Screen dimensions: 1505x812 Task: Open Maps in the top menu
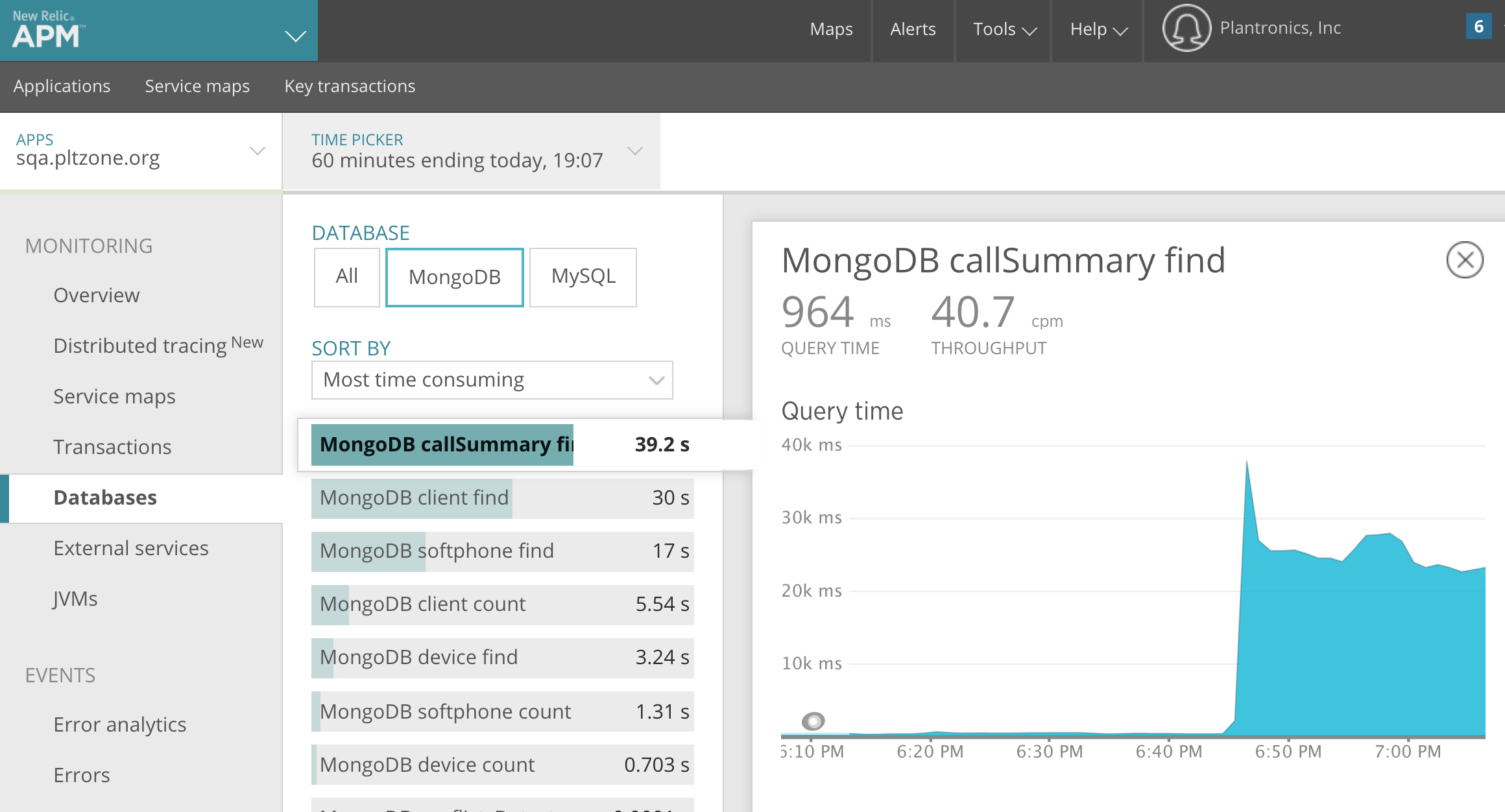coord(831,29)
